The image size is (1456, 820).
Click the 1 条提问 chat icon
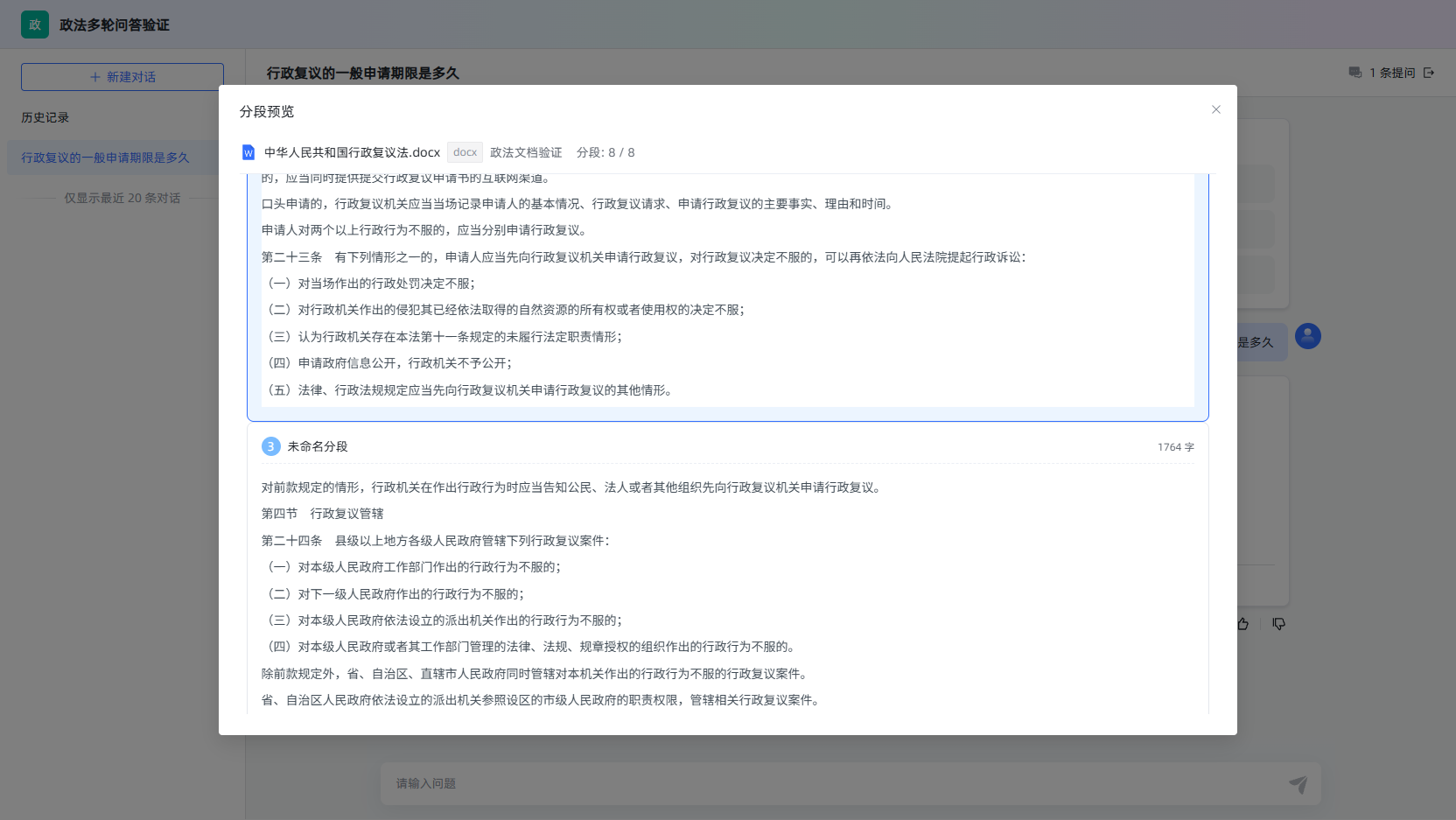pyautogui.click(x=1354, y=73)
